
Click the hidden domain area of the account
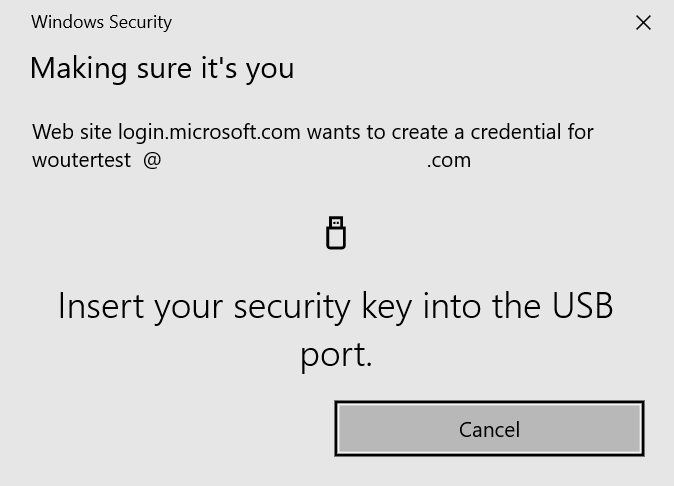294,160
